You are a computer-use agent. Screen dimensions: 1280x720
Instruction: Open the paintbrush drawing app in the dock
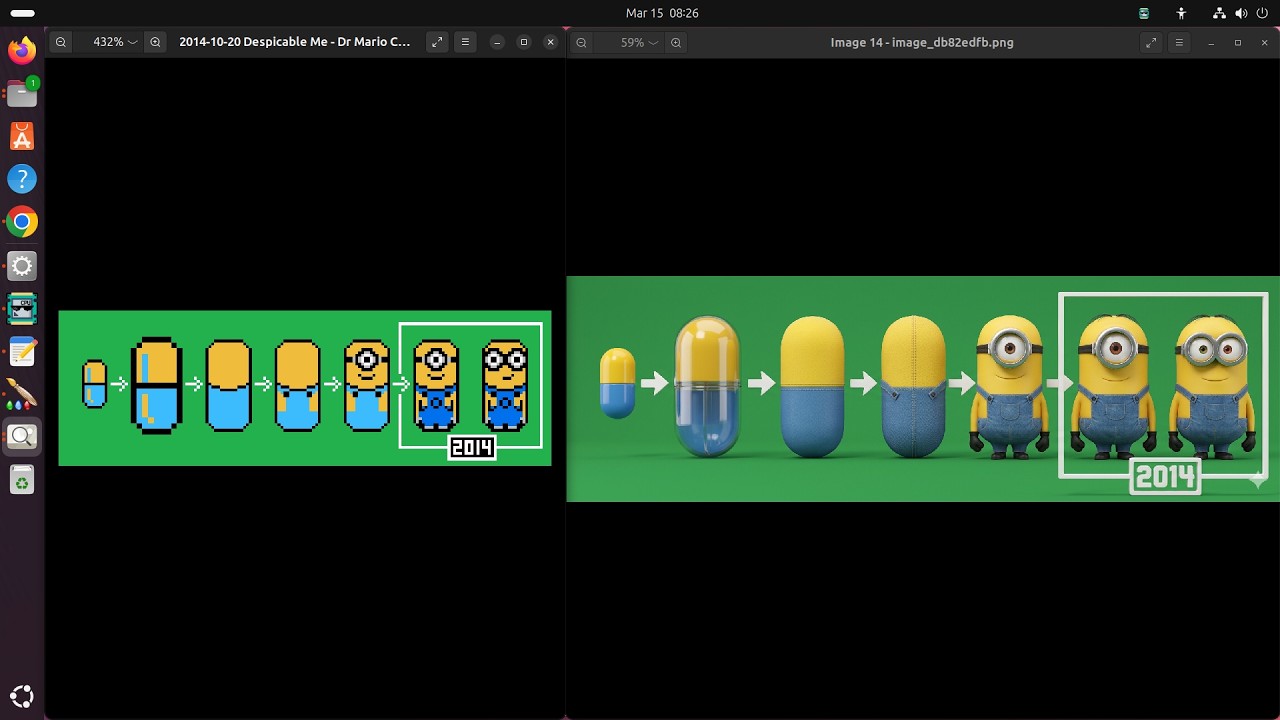point(22,394)
